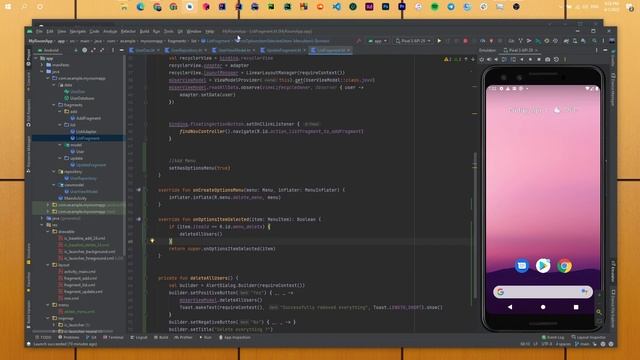Viewport: 640px width, 360px height.
Task: Open the Build menu
Action: coord(144,31)
